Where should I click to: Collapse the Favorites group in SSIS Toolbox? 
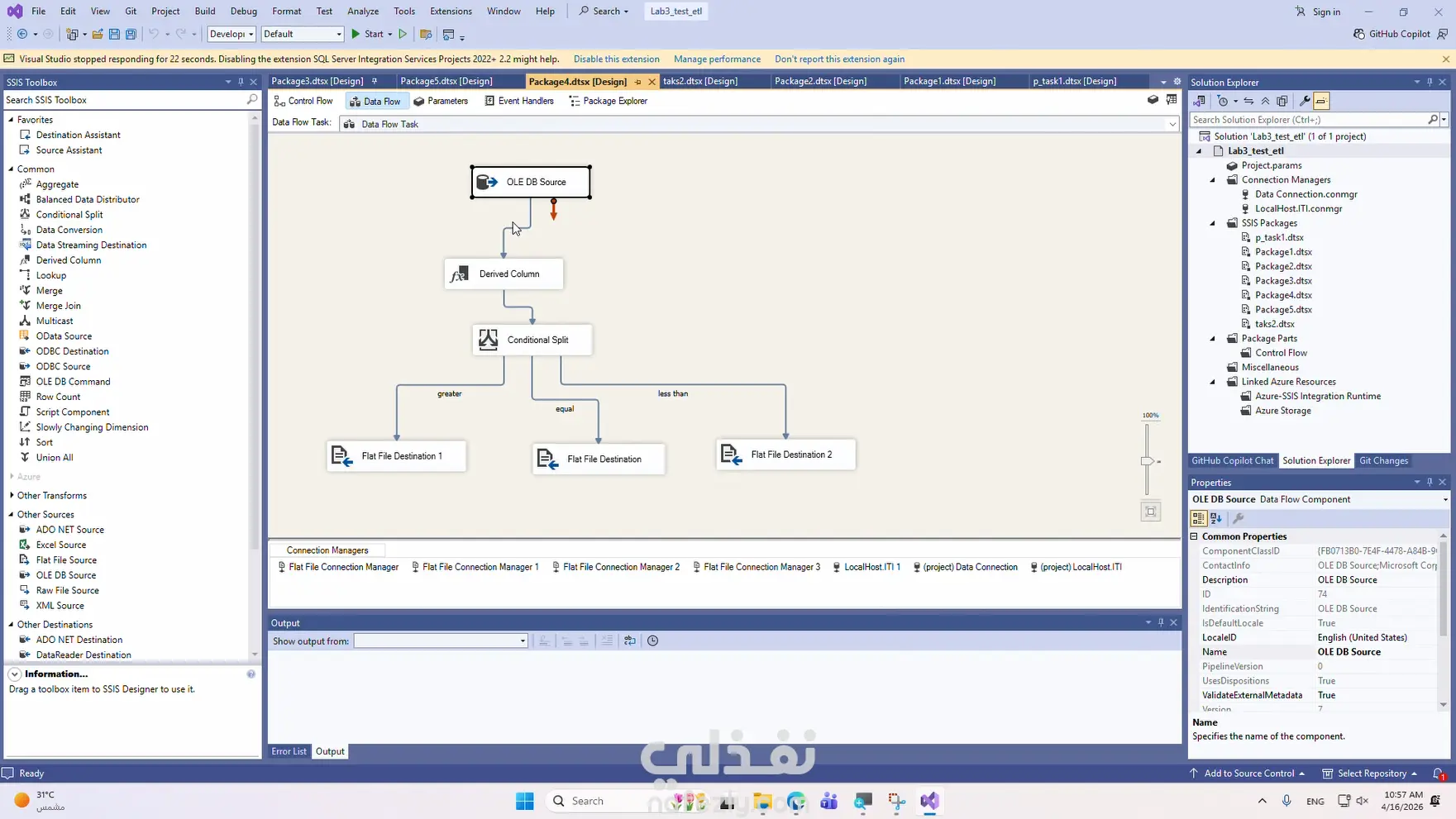pyautogui.click(x=12, y=120)
